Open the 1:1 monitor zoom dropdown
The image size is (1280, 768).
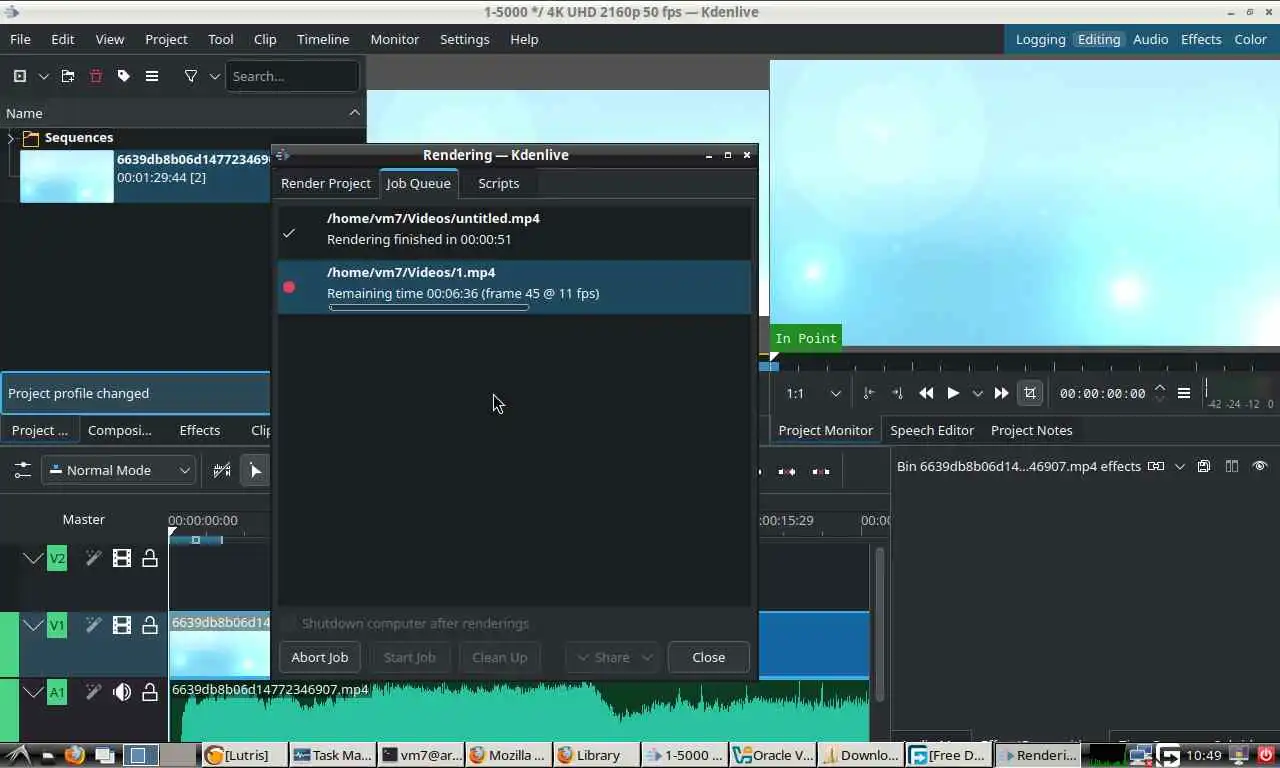813,393
